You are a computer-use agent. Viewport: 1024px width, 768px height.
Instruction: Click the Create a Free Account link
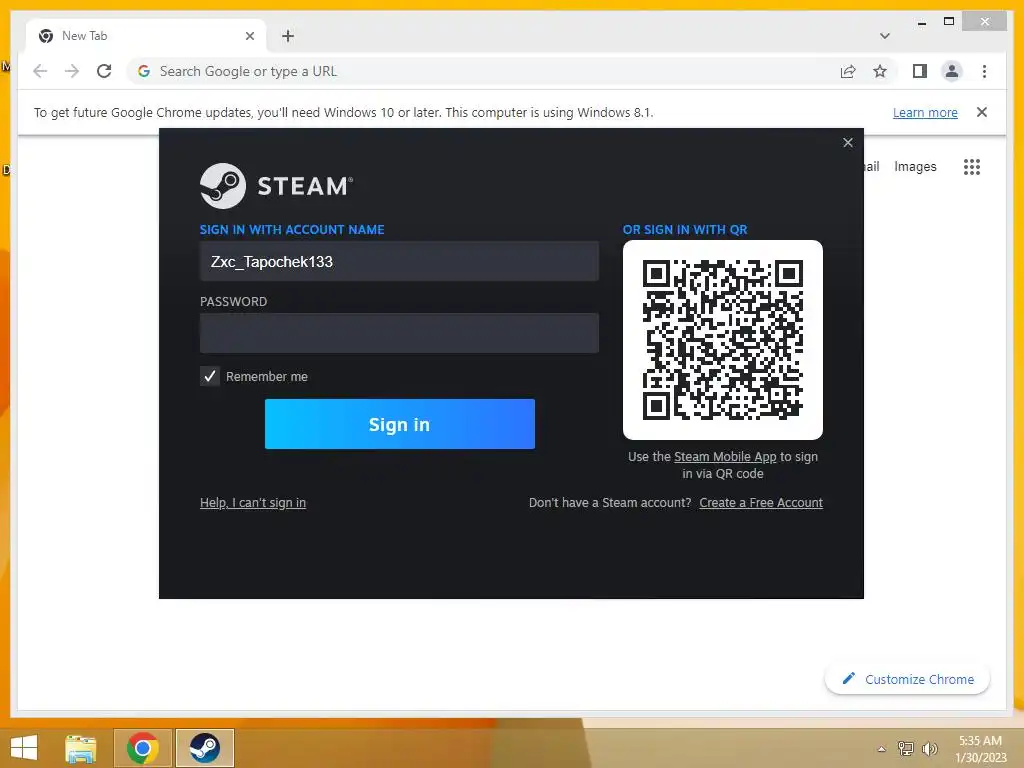[x=761, y=503]
